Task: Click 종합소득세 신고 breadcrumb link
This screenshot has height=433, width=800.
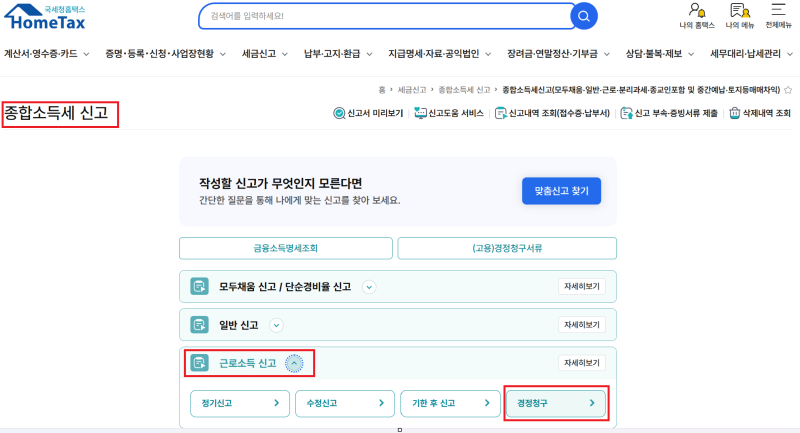Action: click(x=464, y=90)
